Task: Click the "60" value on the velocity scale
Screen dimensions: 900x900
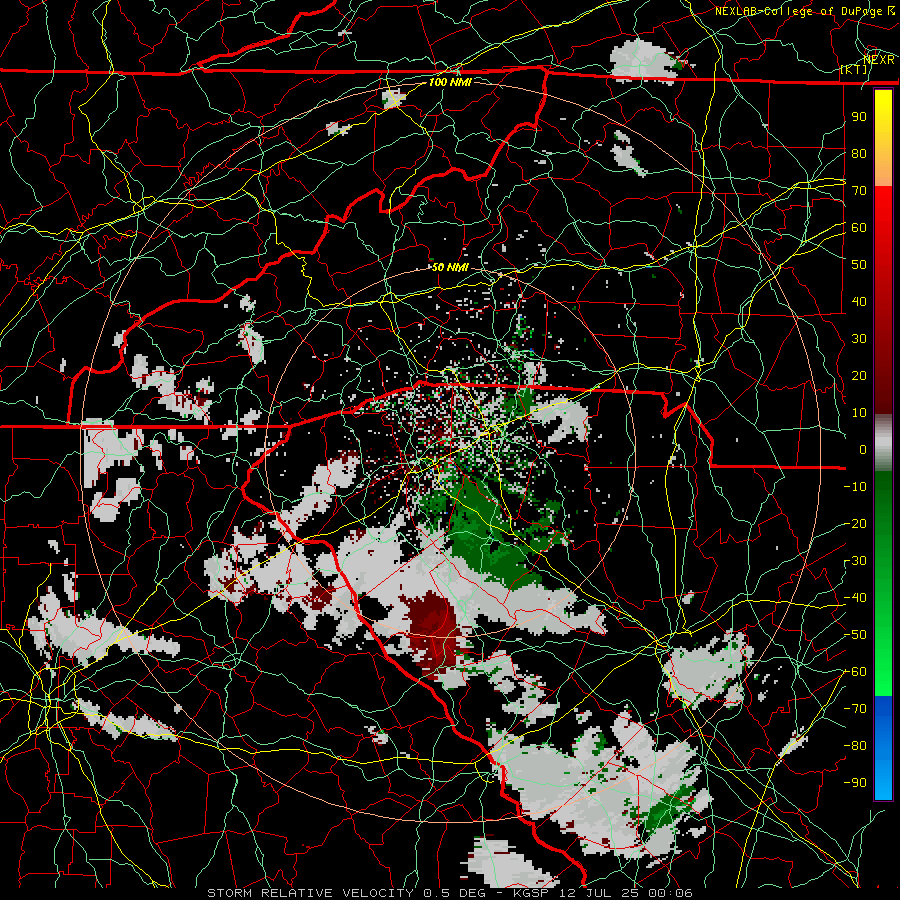Action: (x=859, y=227)
